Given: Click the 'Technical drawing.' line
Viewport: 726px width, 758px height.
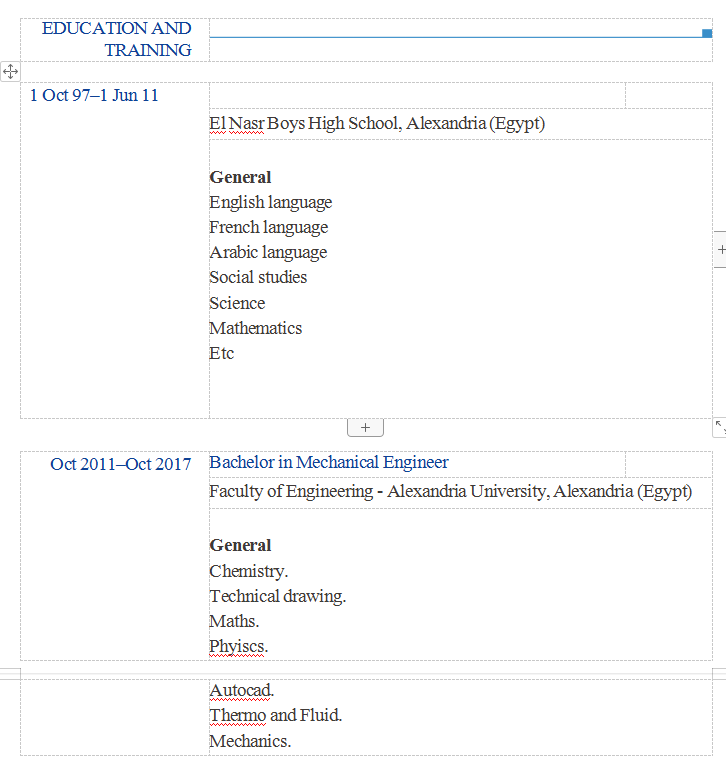Looking at the screenshot, I should (x=277, y=596).
